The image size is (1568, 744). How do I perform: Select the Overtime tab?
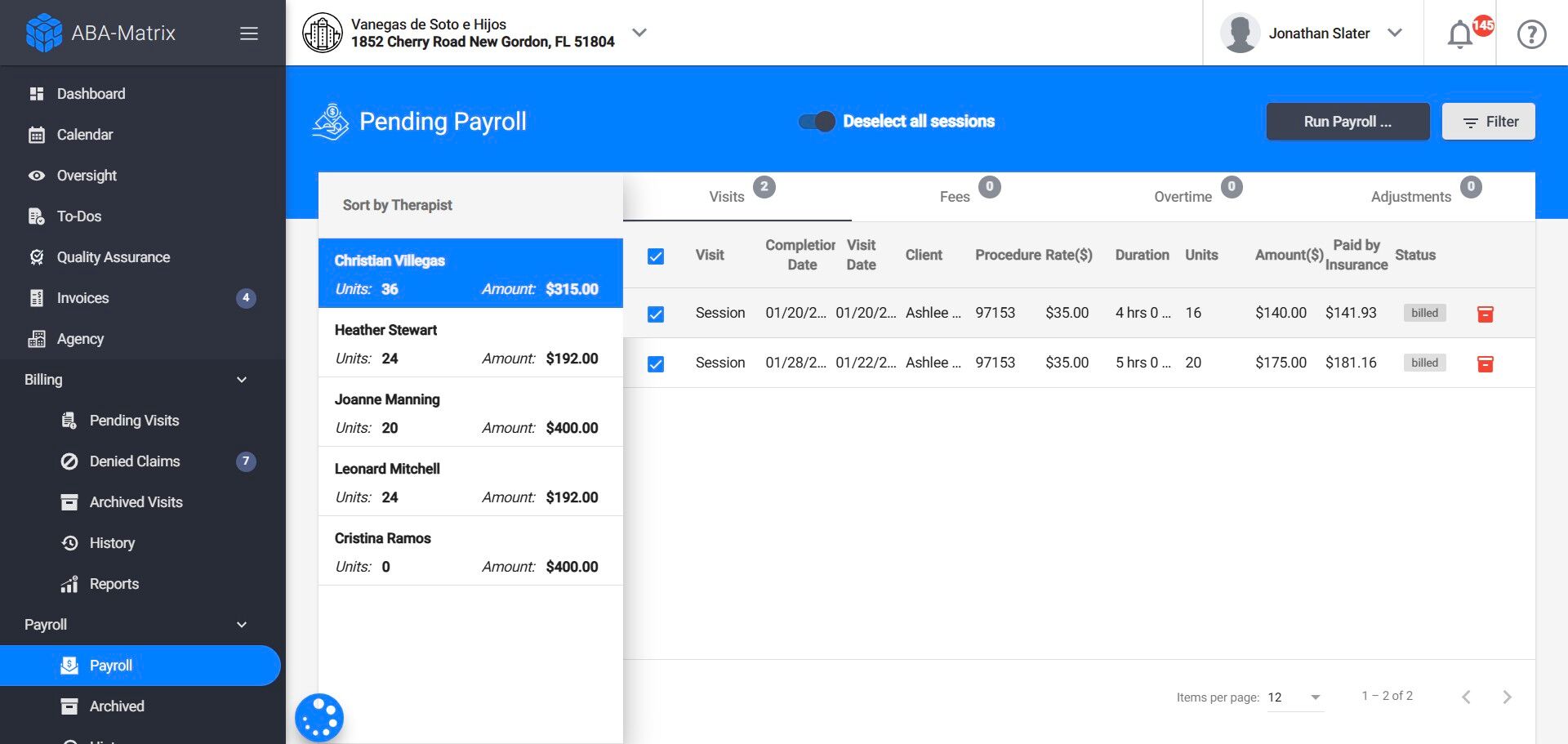click(1183, 196)
